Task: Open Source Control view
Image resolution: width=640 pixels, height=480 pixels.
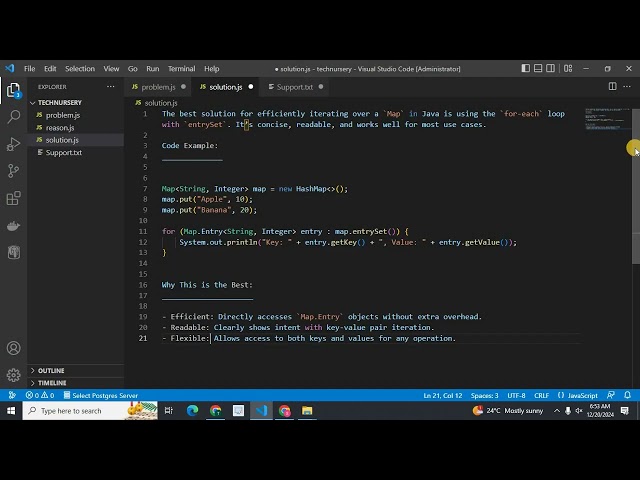Action: pyautogui.click(x=13, y=171)
